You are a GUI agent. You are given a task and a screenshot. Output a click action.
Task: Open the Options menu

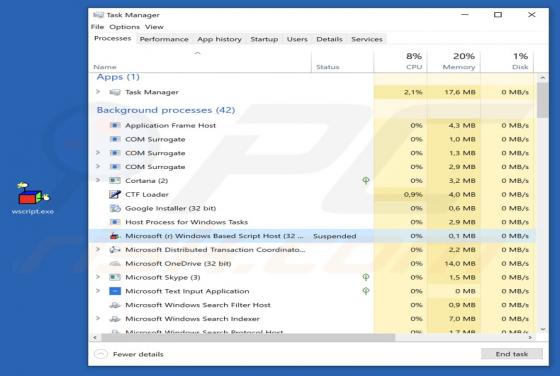(x=124, y=27)
